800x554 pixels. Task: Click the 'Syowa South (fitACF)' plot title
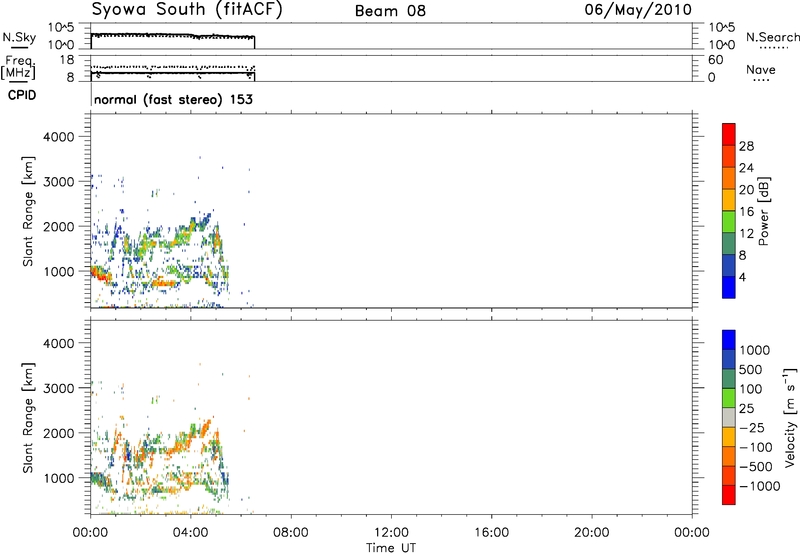pos(187,10)
